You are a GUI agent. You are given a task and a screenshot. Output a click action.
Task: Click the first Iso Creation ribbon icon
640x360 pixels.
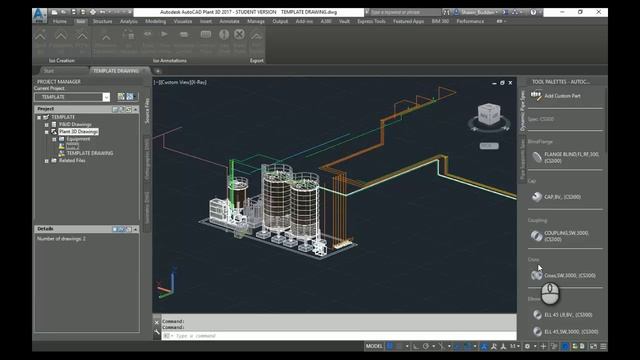point(40,36)
